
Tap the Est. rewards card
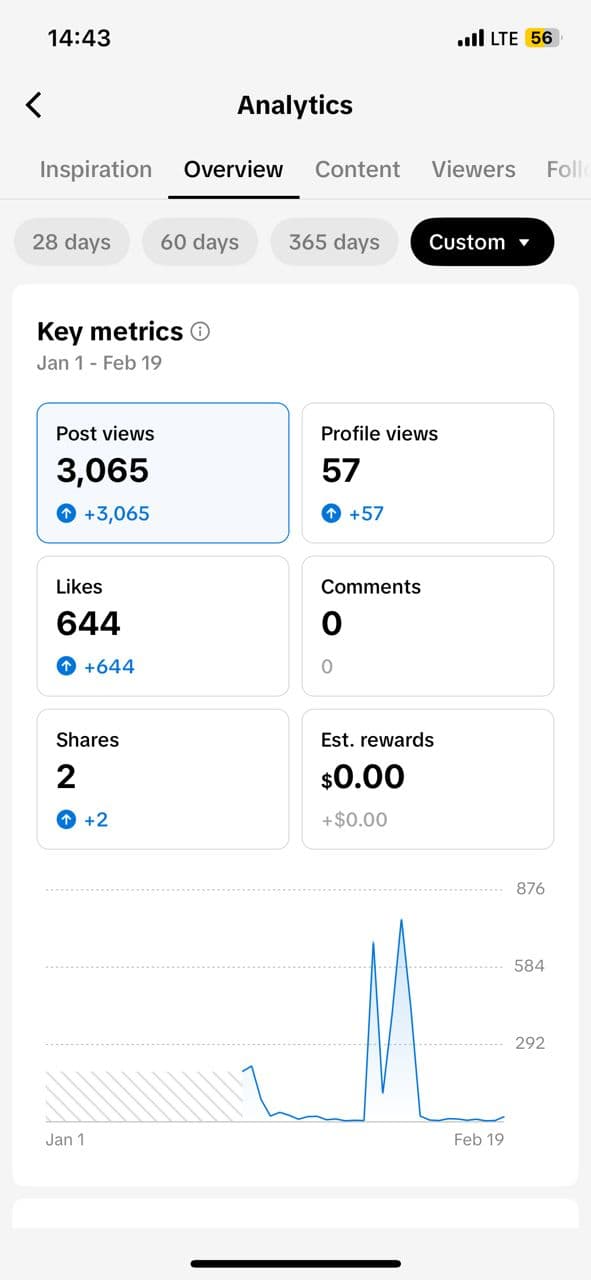428,778
